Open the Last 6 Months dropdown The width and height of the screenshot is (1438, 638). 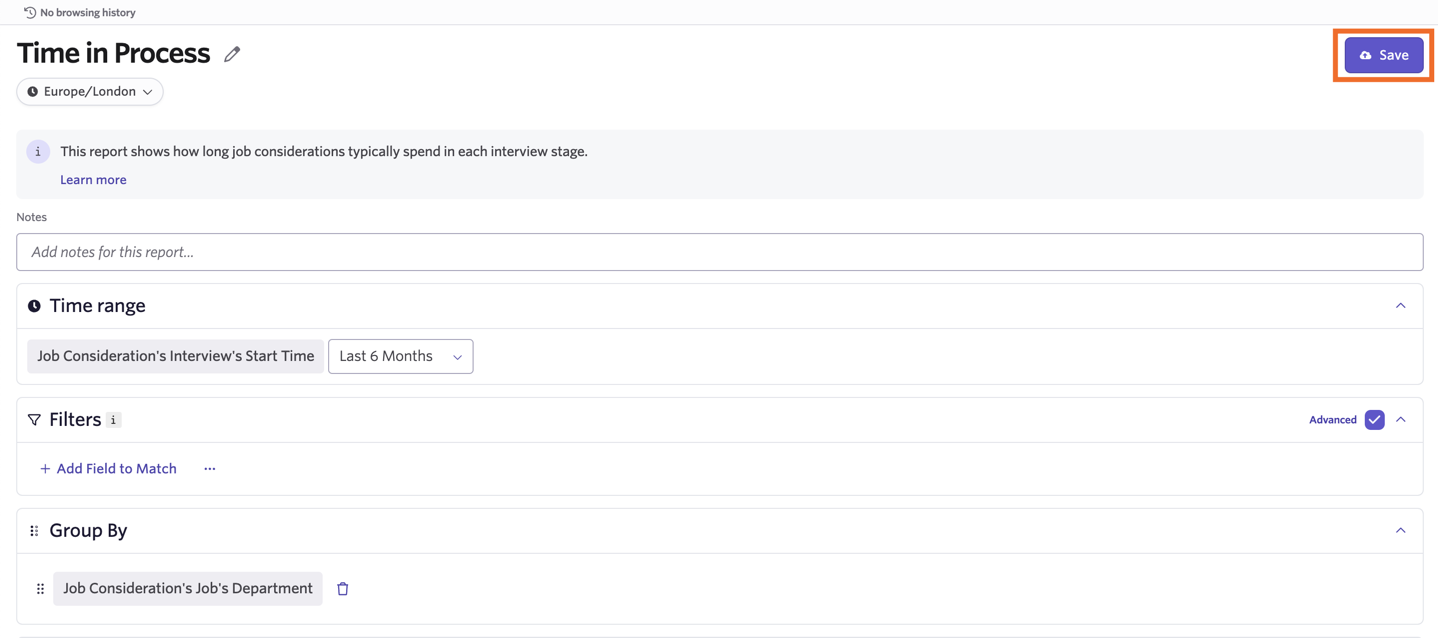coord(401,356)
